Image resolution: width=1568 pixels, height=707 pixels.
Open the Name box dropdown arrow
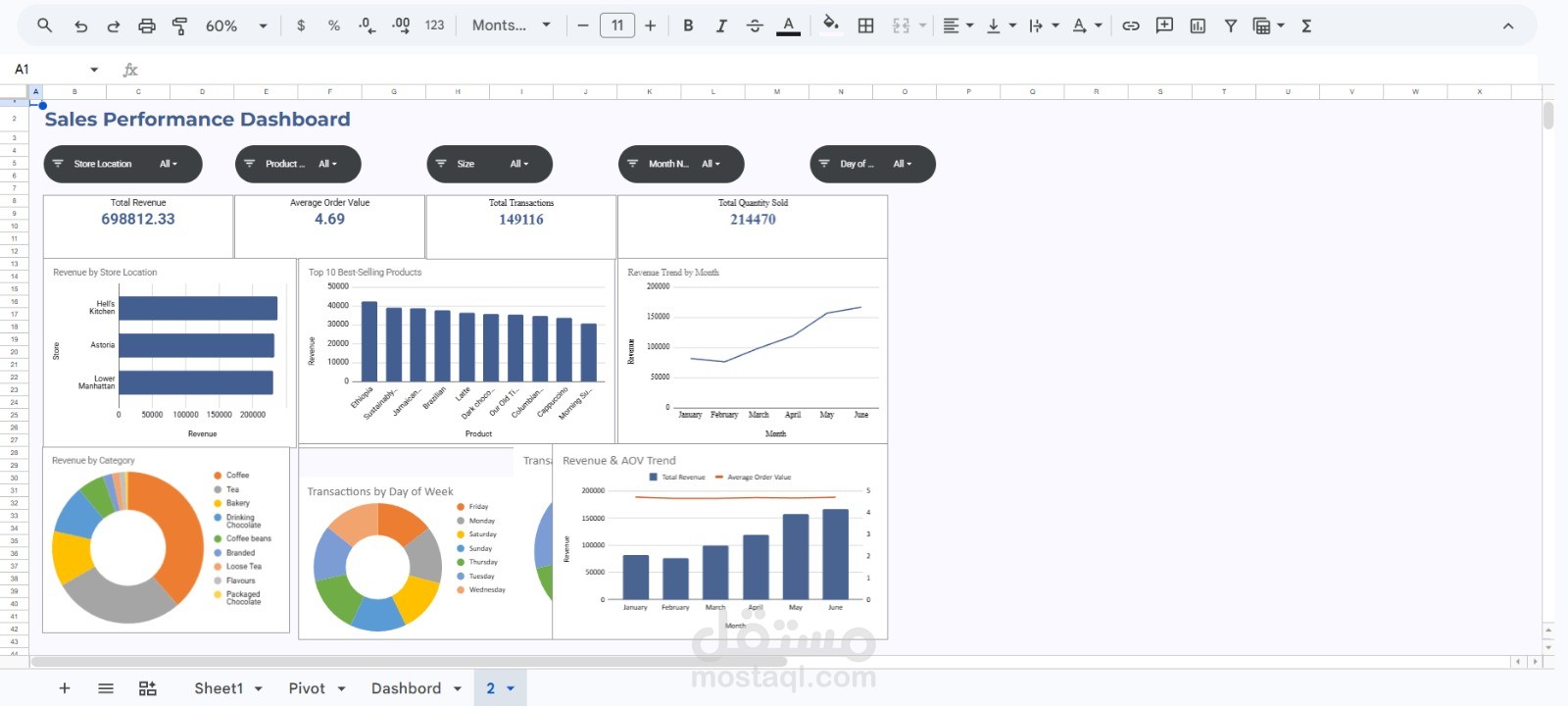(x=94, y=70)
